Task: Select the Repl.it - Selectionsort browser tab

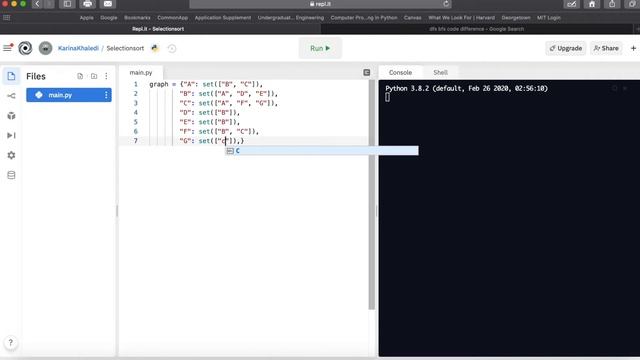Action: pyautogui.click(x=158, y=29)
